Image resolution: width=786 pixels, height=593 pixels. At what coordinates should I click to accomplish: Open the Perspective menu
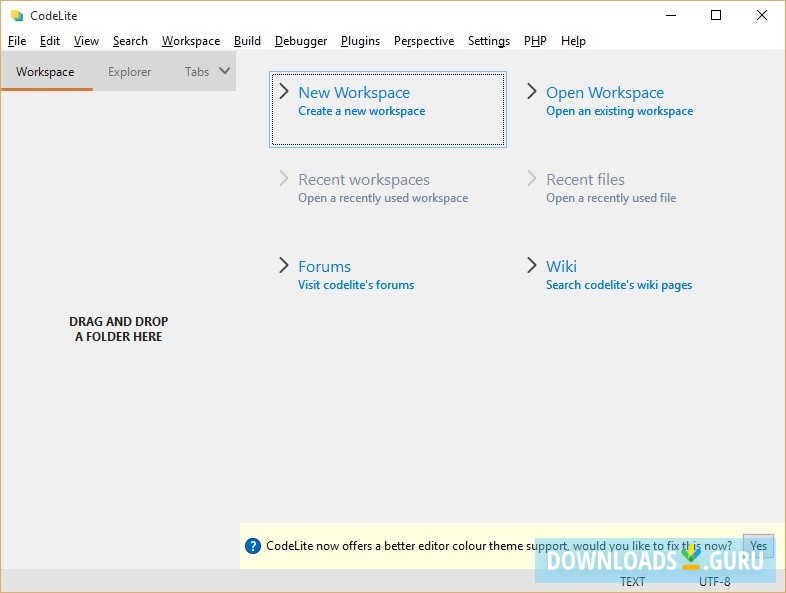(x=424, y=41)
